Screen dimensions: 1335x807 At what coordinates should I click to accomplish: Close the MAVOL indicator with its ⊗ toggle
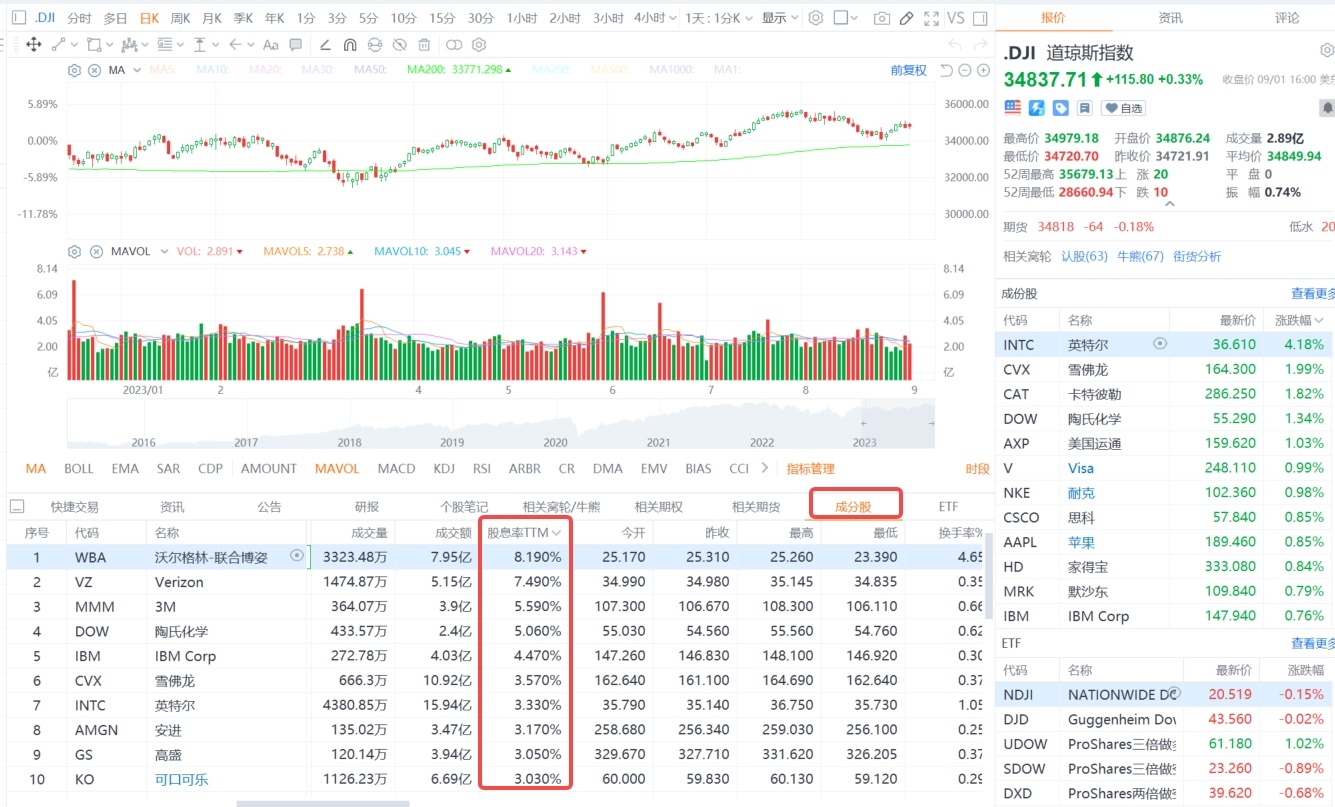coord(94,250)
